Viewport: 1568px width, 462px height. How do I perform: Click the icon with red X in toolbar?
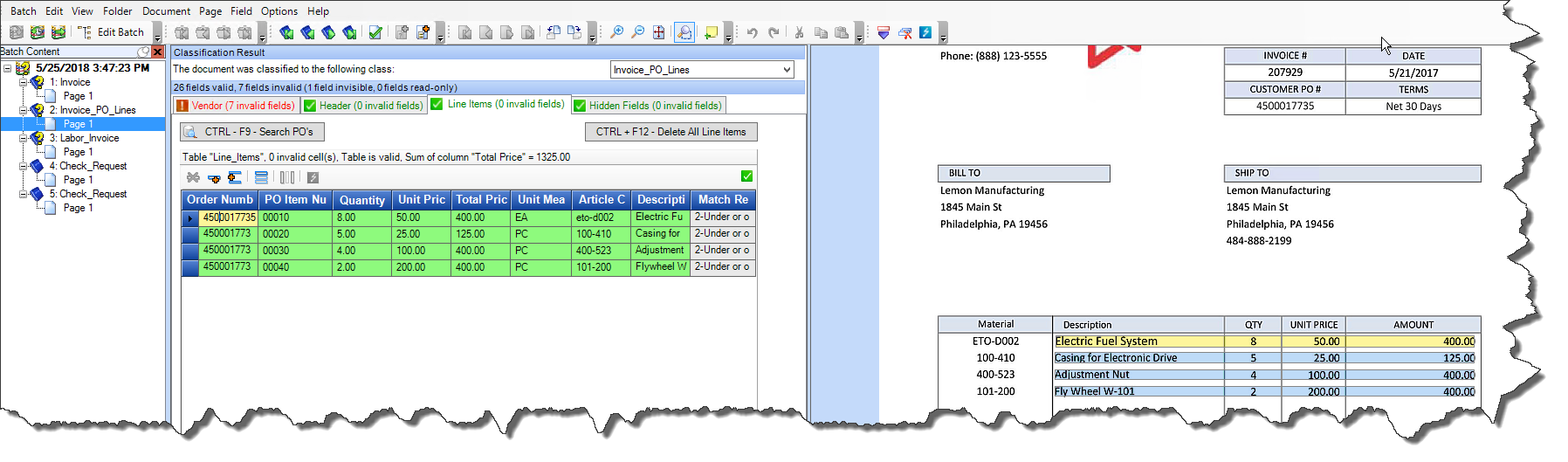coord(904,32)
